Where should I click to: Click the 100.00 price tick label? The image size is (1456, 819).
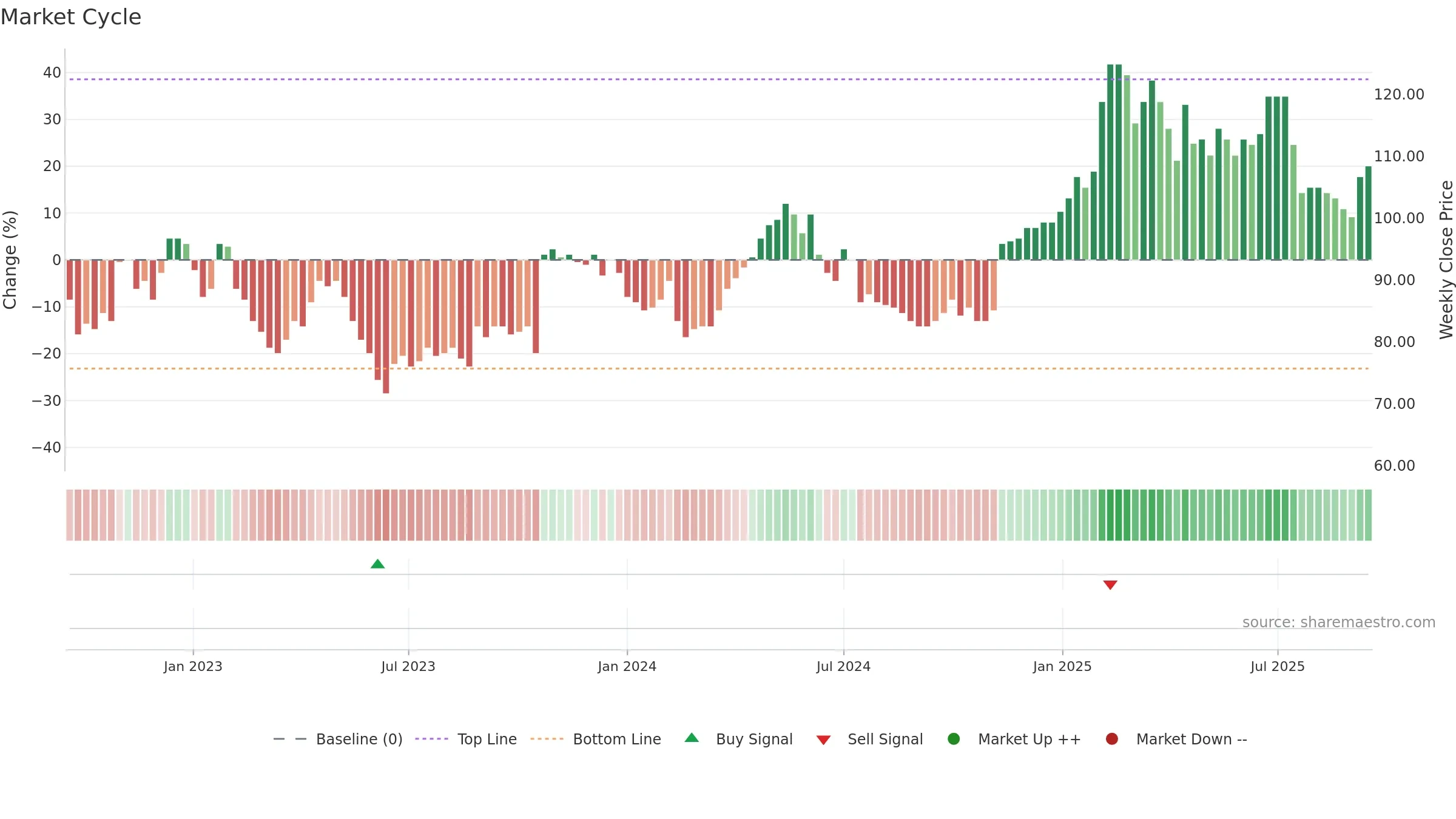click(1399, 218)
